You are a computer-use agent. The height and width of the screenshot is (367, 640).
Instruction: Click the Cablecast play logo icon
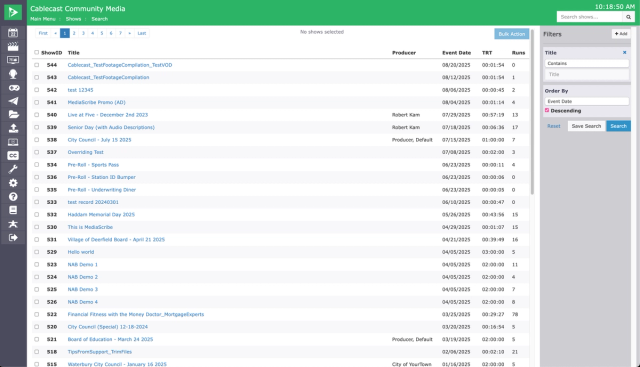point(13,12)
